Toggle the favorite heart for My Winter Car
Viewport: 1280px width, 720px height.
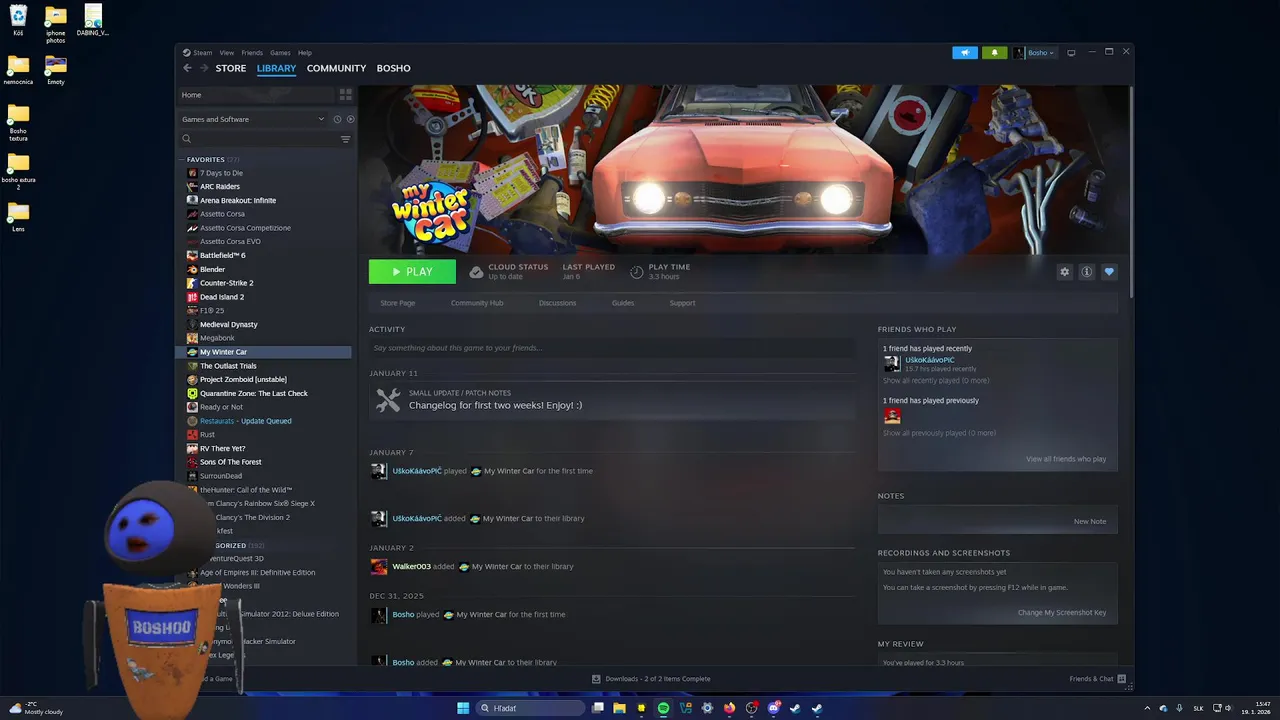[x=1109, y=272]
